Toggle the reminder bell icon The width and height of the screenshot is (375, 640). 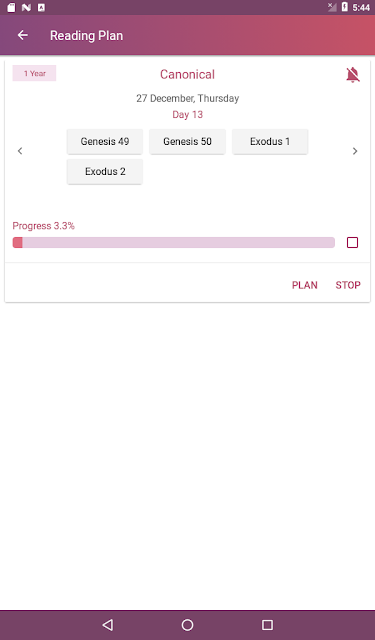[353, 75]
